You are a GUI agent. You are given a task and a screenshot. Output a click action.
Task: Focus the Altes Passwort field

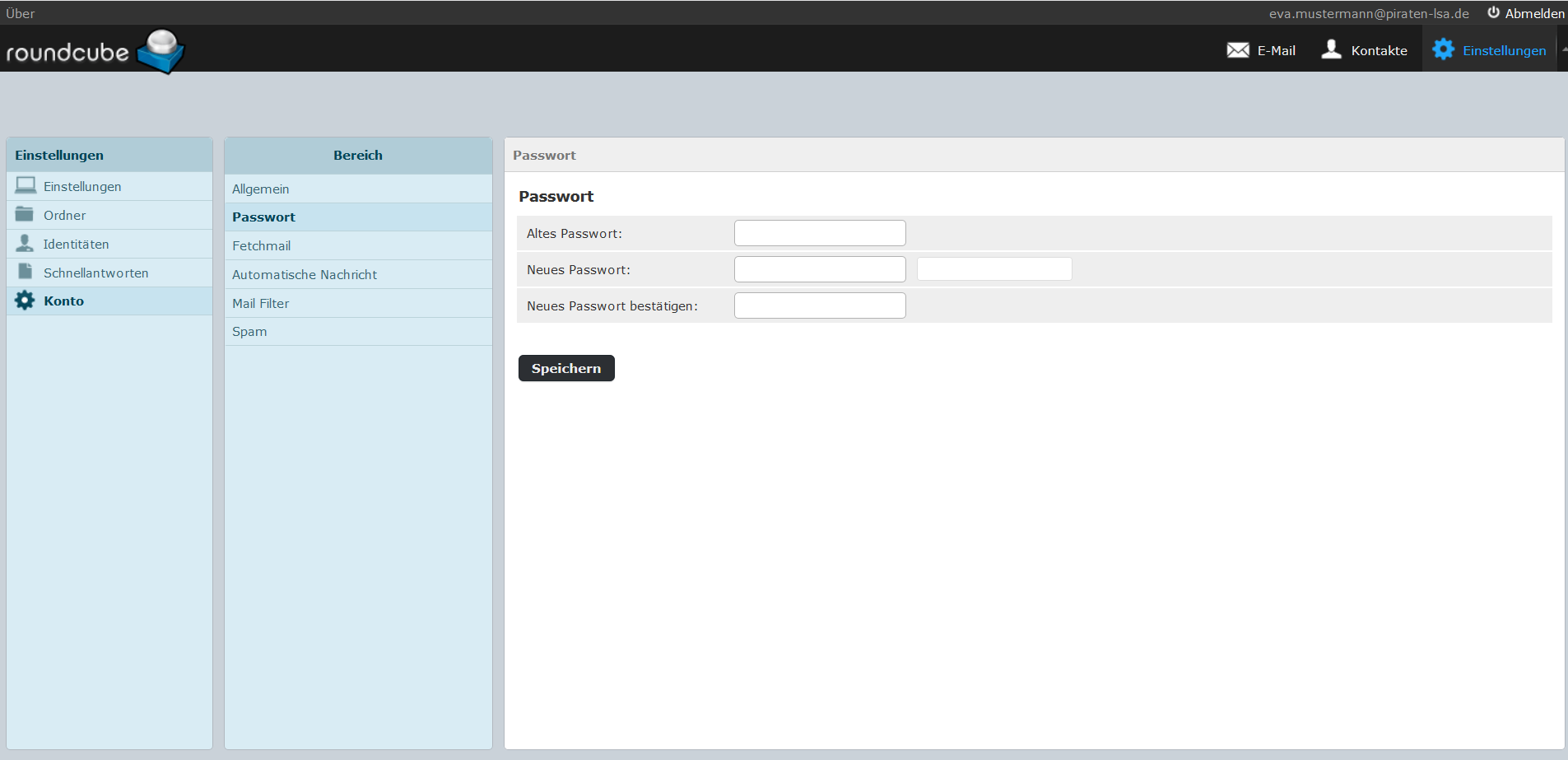coord(820,233)
